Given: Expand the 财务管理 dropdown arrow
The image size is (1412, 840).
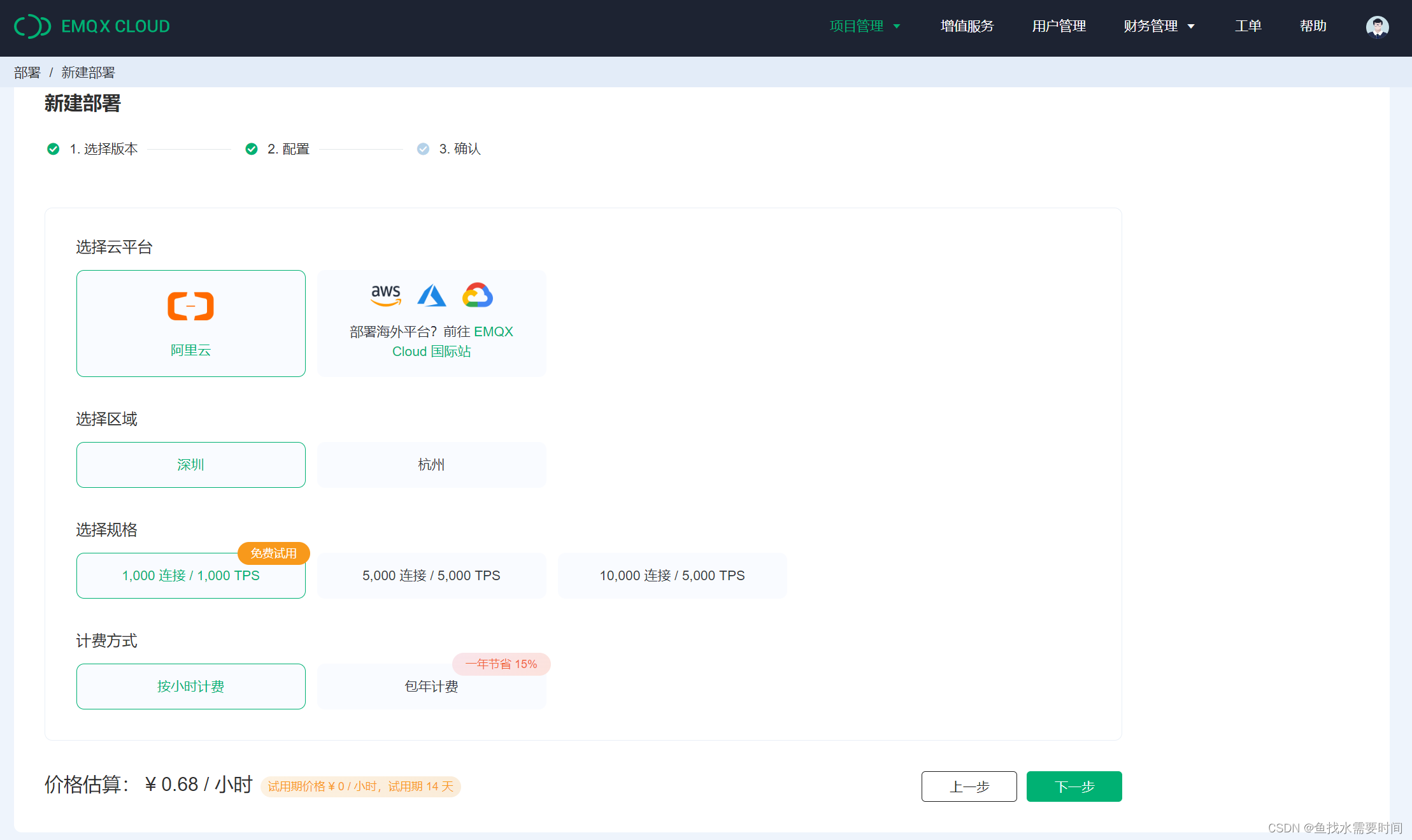Looking at the screenshot, I should 1191,27.
